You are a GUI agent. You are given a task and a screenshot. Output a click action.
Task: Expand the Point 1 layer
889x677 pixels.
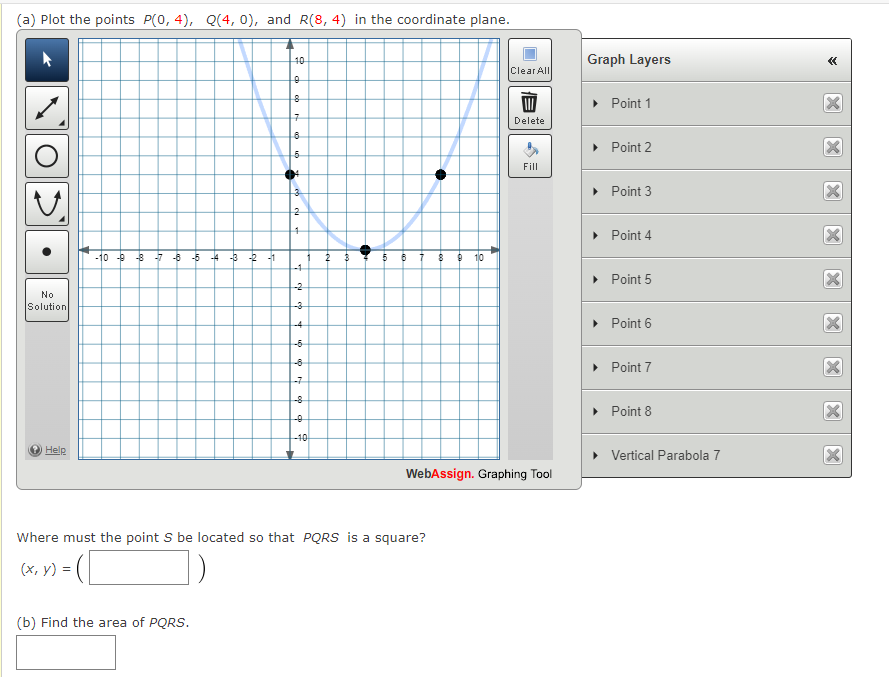[595, 103]
